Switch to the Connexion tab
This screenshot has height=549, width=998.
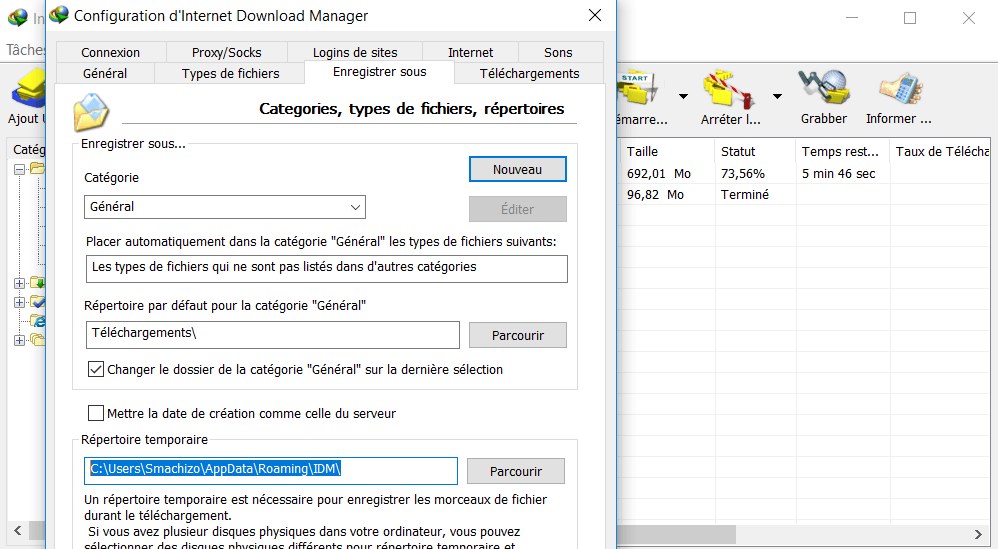(x=111, y=52)
